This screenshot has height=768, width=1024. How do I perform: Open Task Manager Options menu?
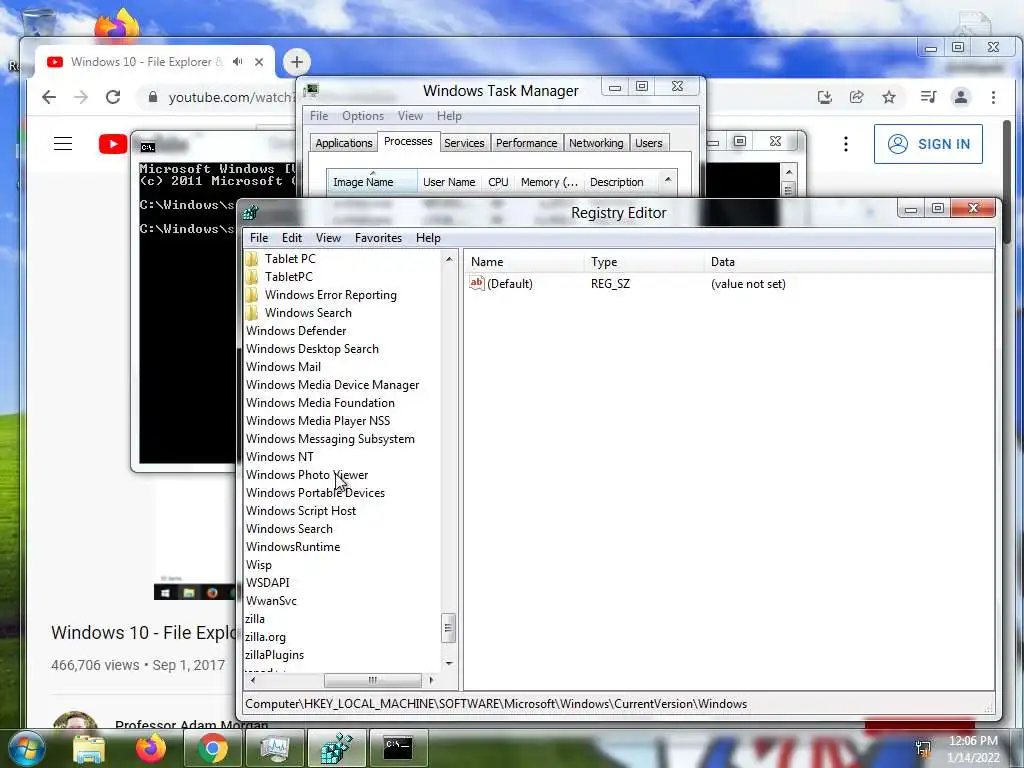[x=362, y=116]
